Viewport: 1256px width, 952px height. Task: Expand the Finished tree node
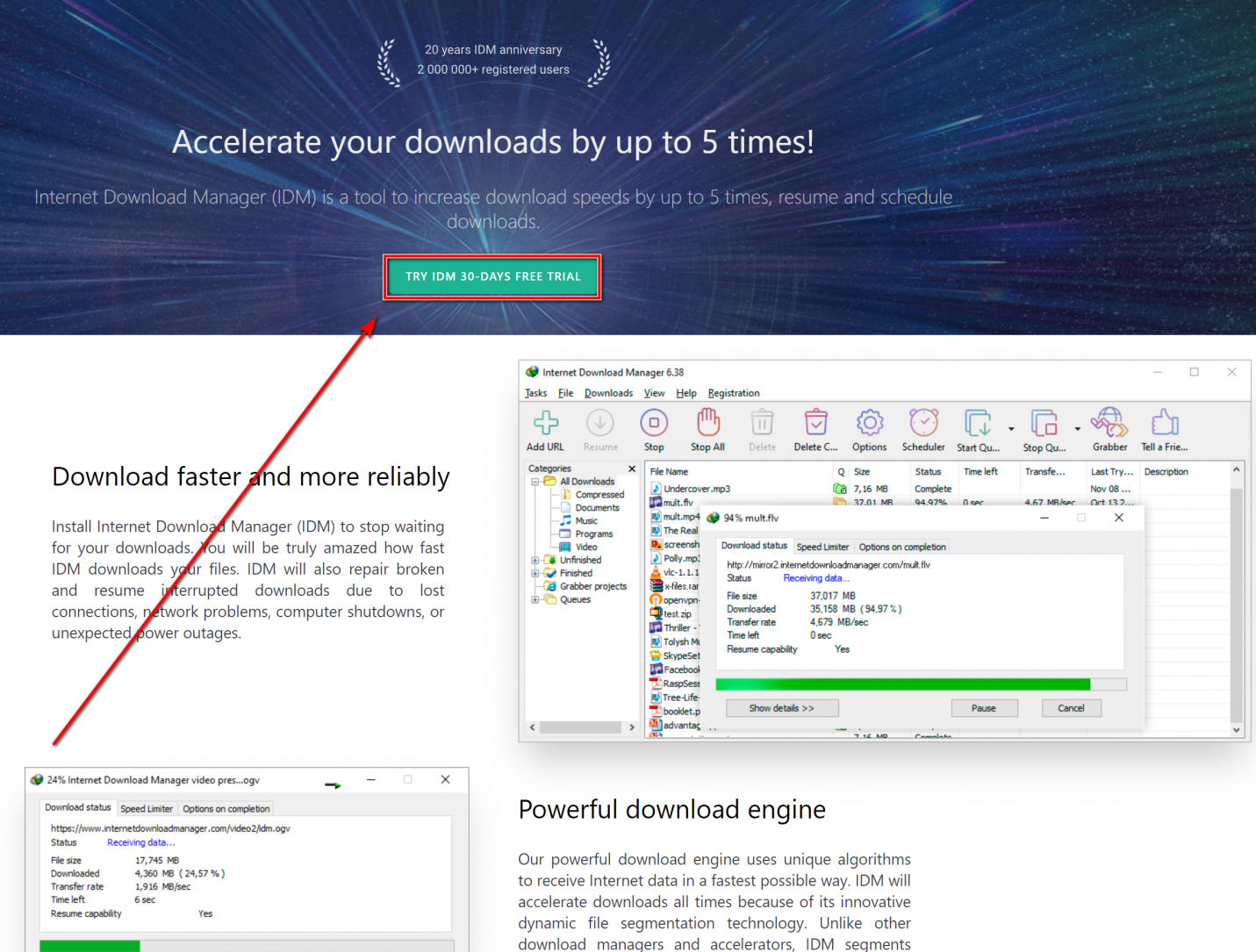pos(535,573)
